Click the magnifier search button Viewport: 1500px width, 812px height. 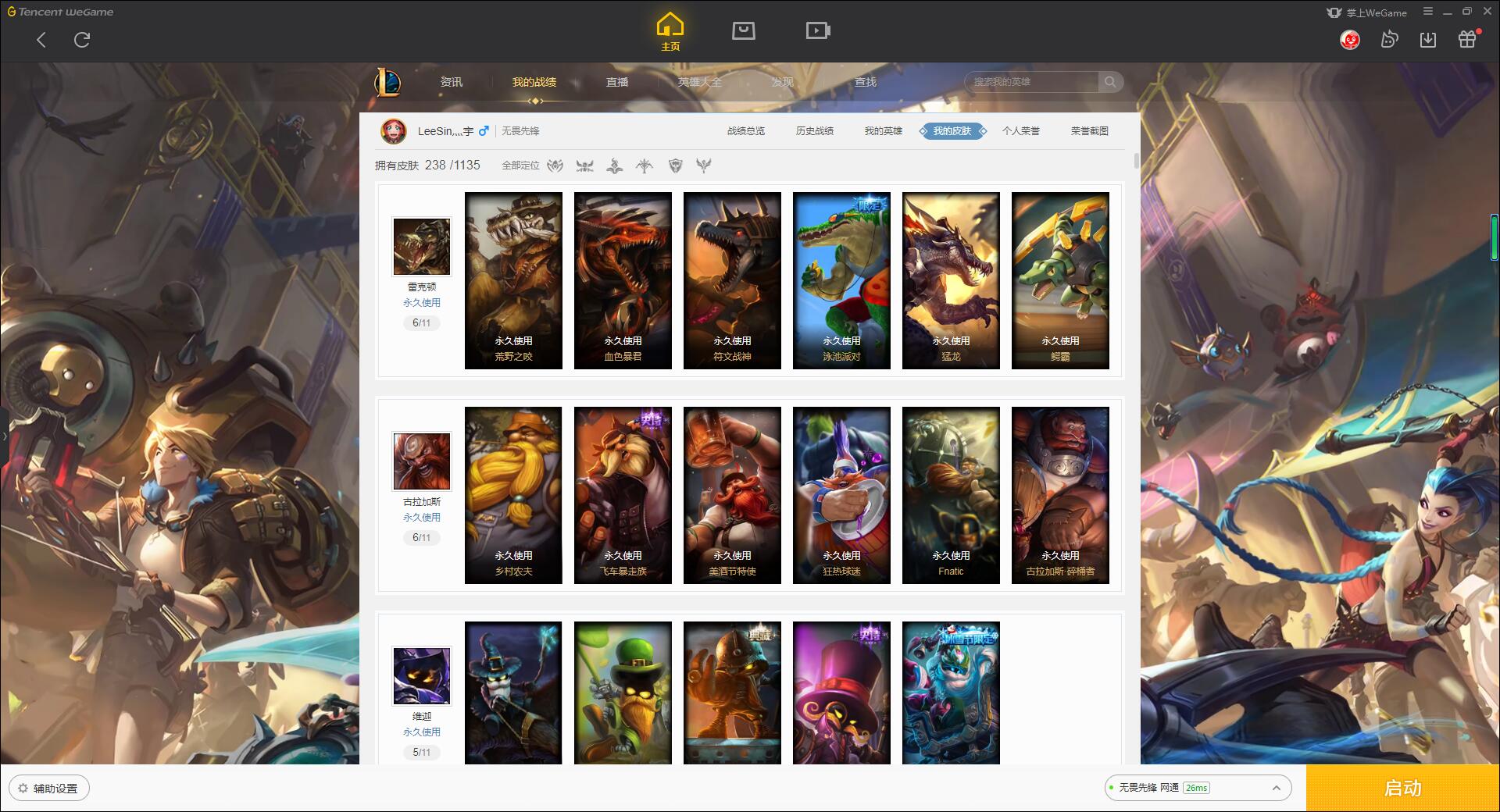pyautogui.click(x=1110, y=82)
